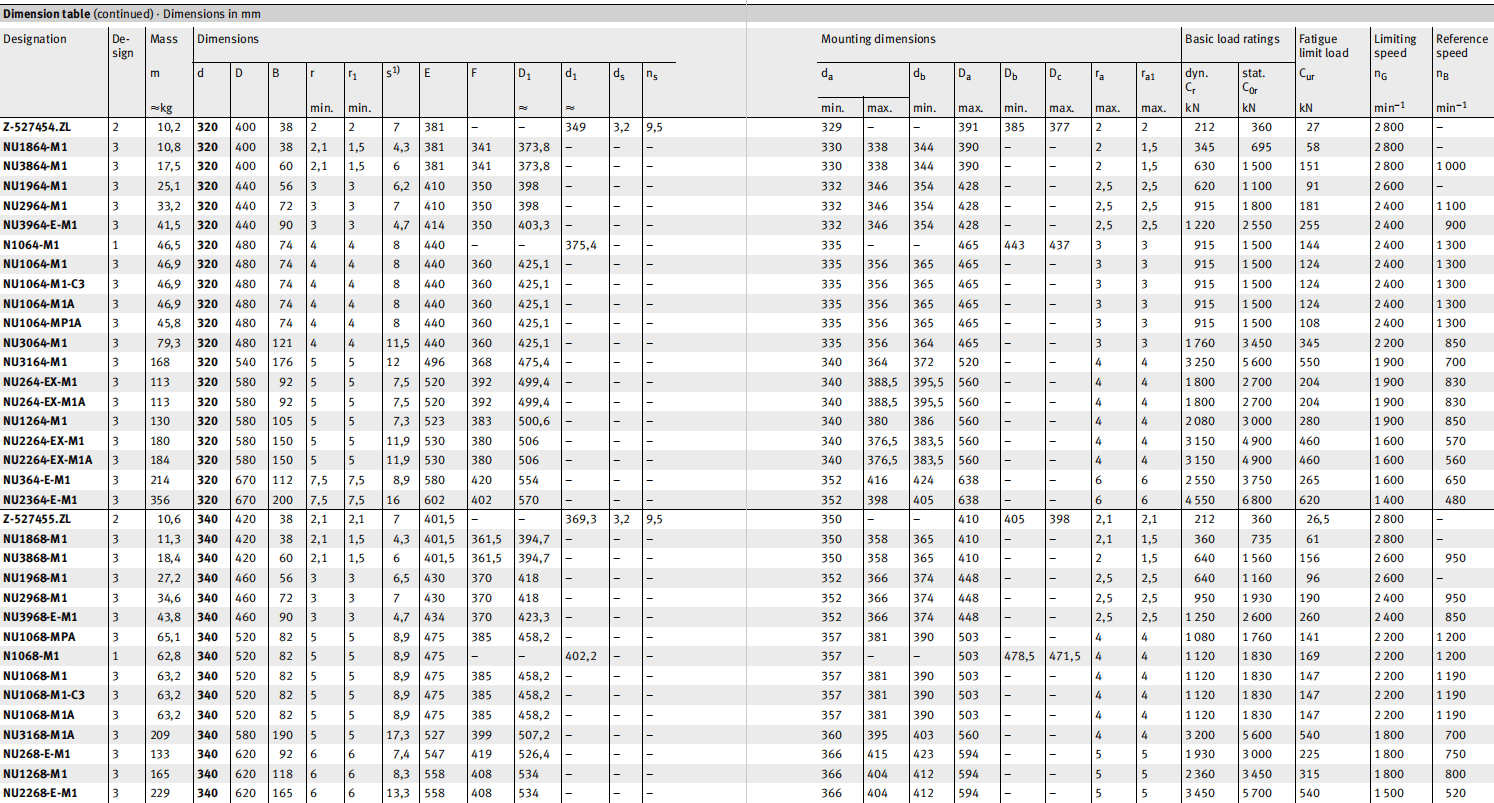
Task: Select bearing NU3964-E-M1 in the table
Action: (x=40, y=225)
